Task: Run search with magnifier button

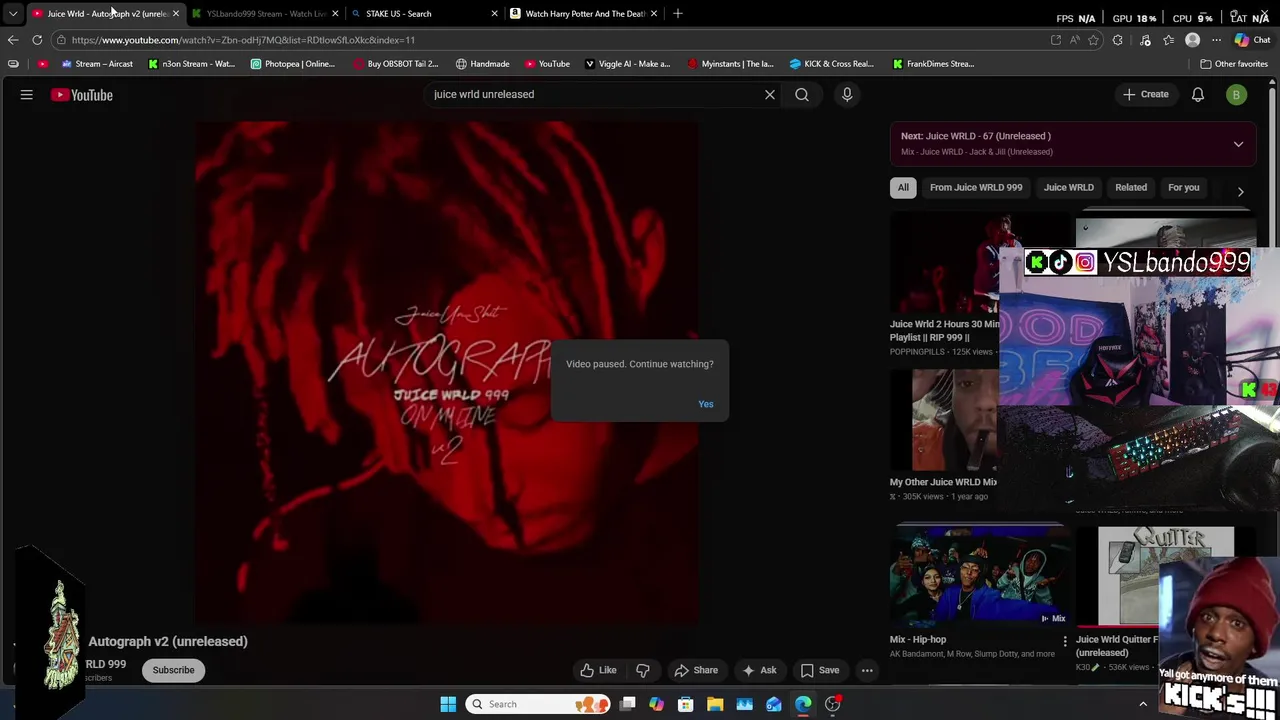Action: 802,94
